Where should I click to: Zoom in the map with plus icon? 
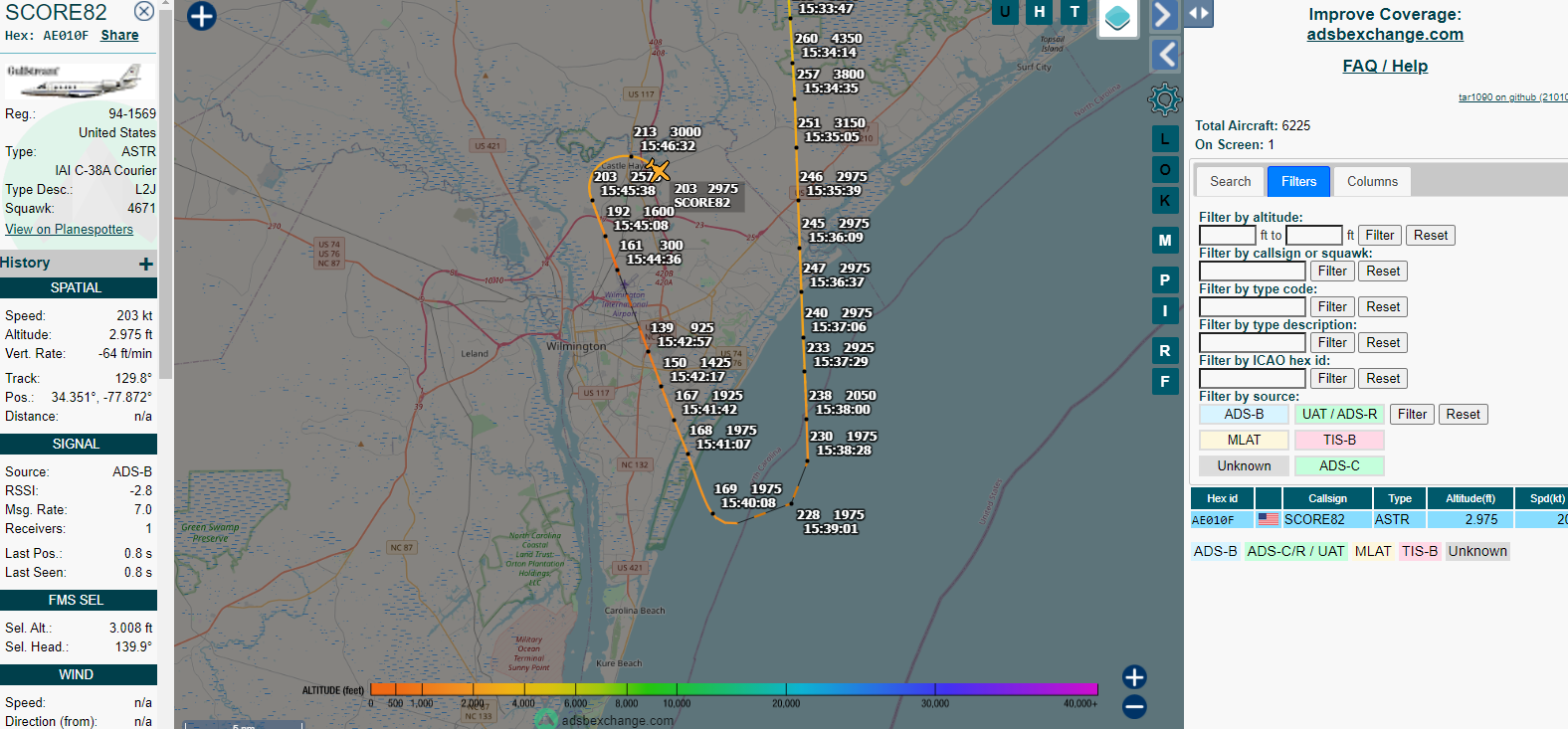(x=1134, y=677)
